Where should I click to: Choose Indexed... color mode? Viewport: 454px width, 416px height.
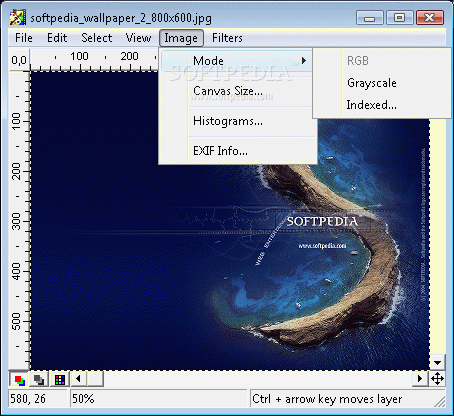(382, 105)
